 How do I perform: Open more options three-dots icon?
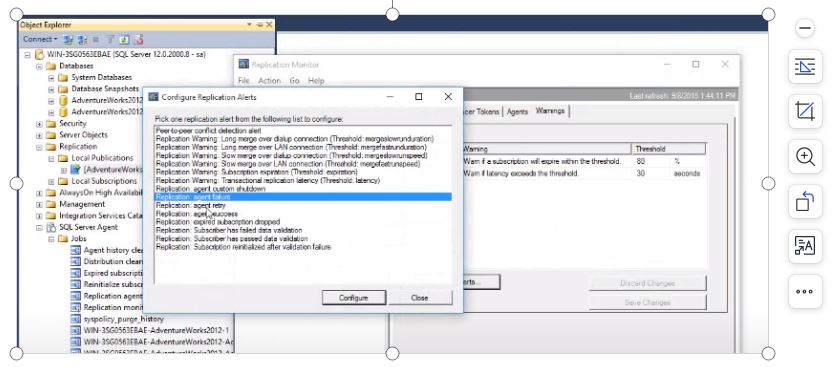[x=805, y=291]
